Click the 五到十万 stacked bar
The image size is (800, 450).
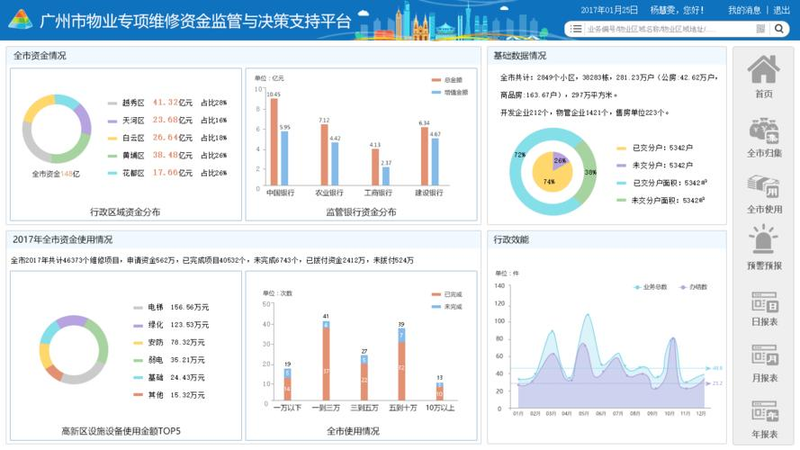coord(402,364)
